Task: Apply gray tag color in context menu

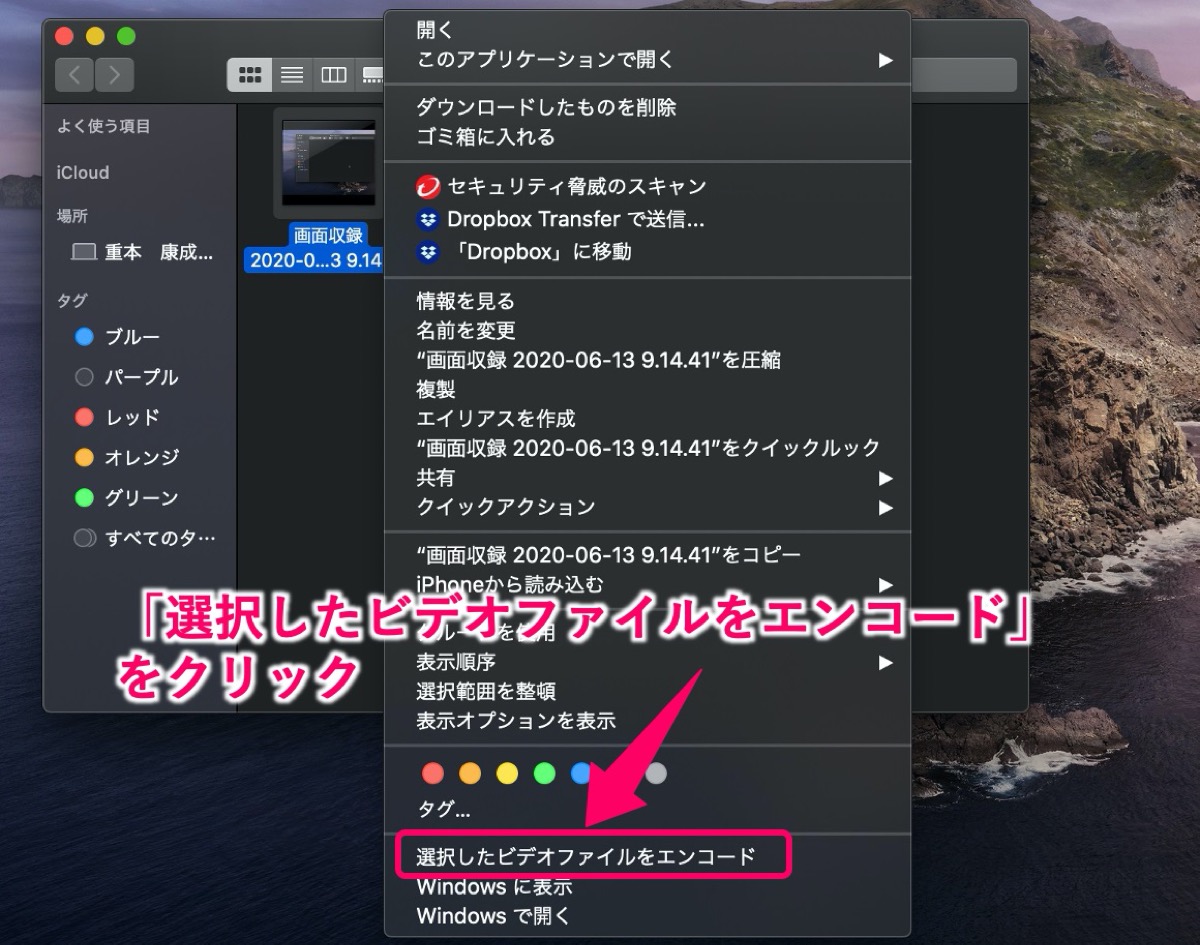Action: click(x=656, y=773)
